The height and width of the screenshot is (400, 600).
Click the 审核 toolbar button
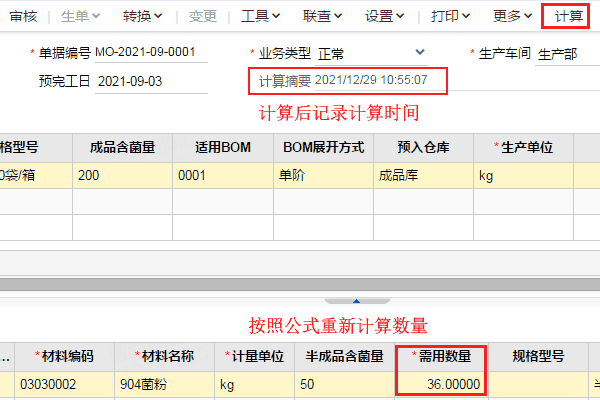pos(24,16)
